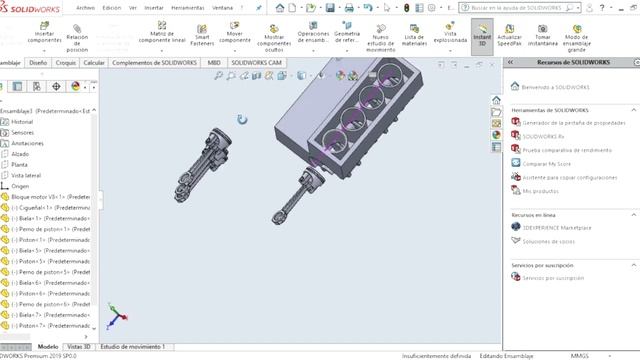Open Prueba comparativa de rendimiento
The width and height of the screenshot is (640, 360).
567,150
